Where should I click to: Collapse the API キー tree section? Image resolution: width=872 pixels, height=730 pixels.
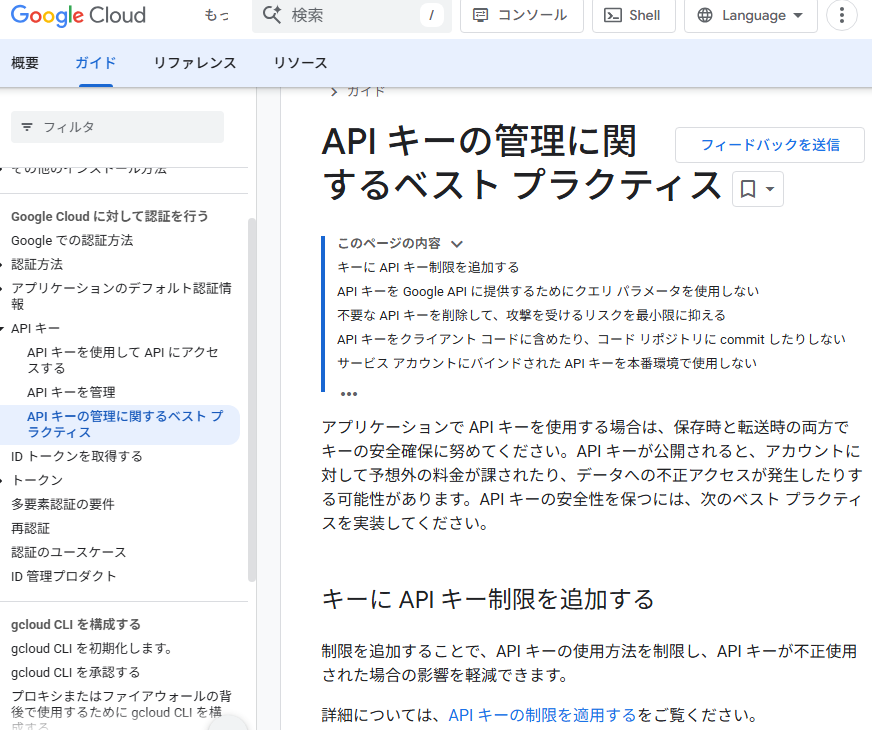pos(2,329)
